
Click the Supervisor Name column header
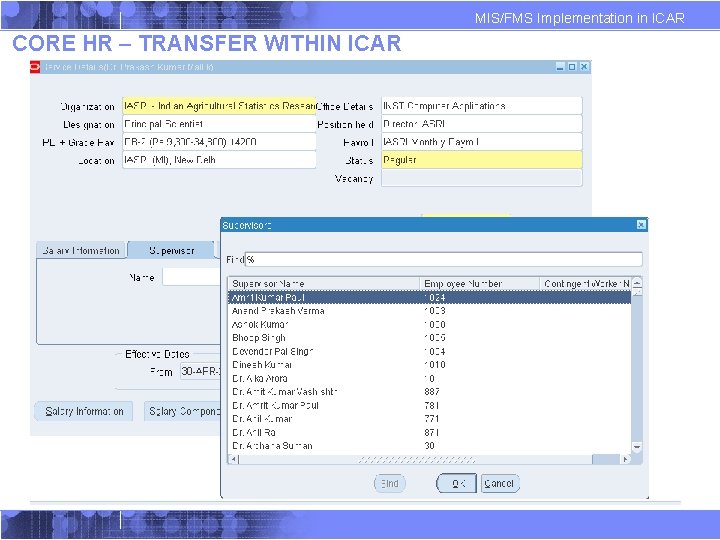[324, 284]
